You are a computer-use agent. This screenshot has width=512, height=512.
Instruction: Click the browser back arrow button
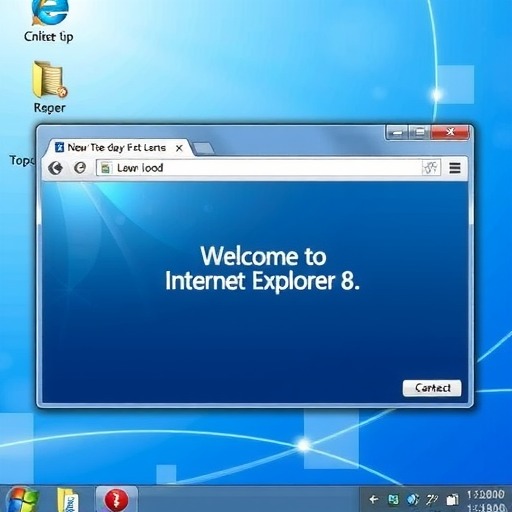point(55,168)
